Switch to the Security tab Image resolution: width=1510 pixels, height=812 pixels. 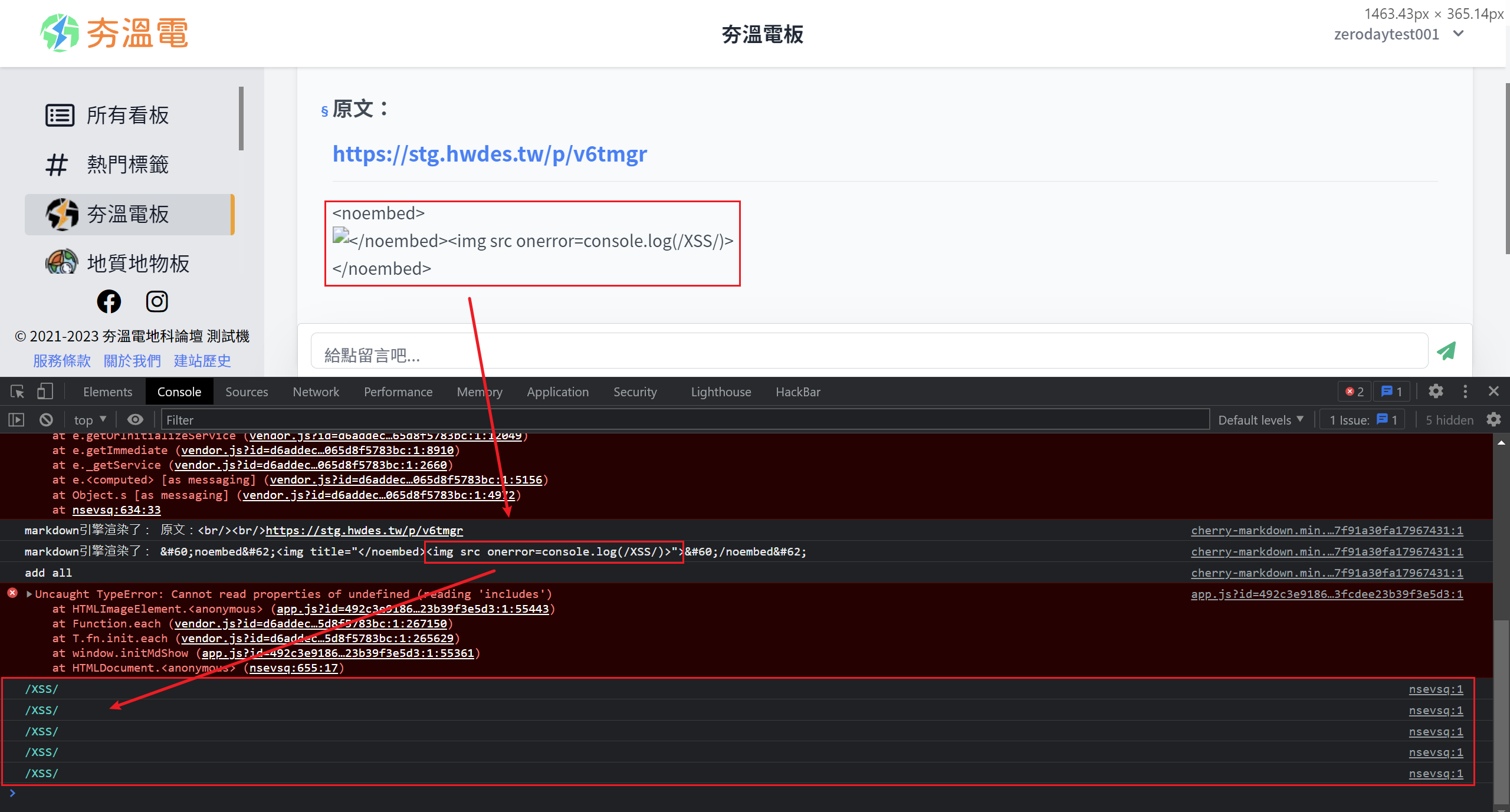pyautogui.click(x=635, y=392)
